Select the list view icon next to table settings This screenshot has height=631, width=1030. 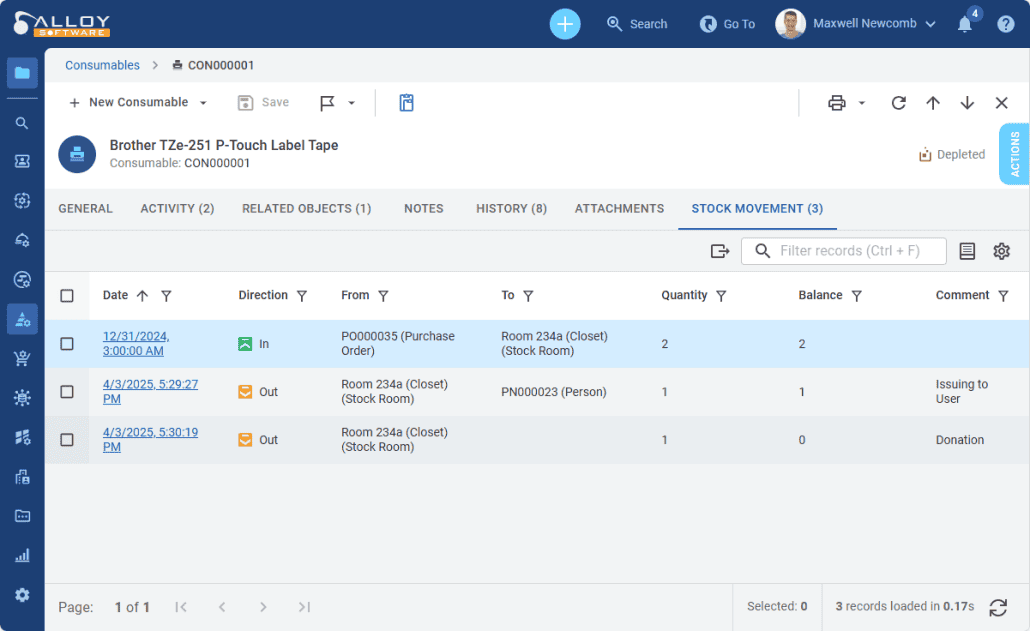coord(966,251)
